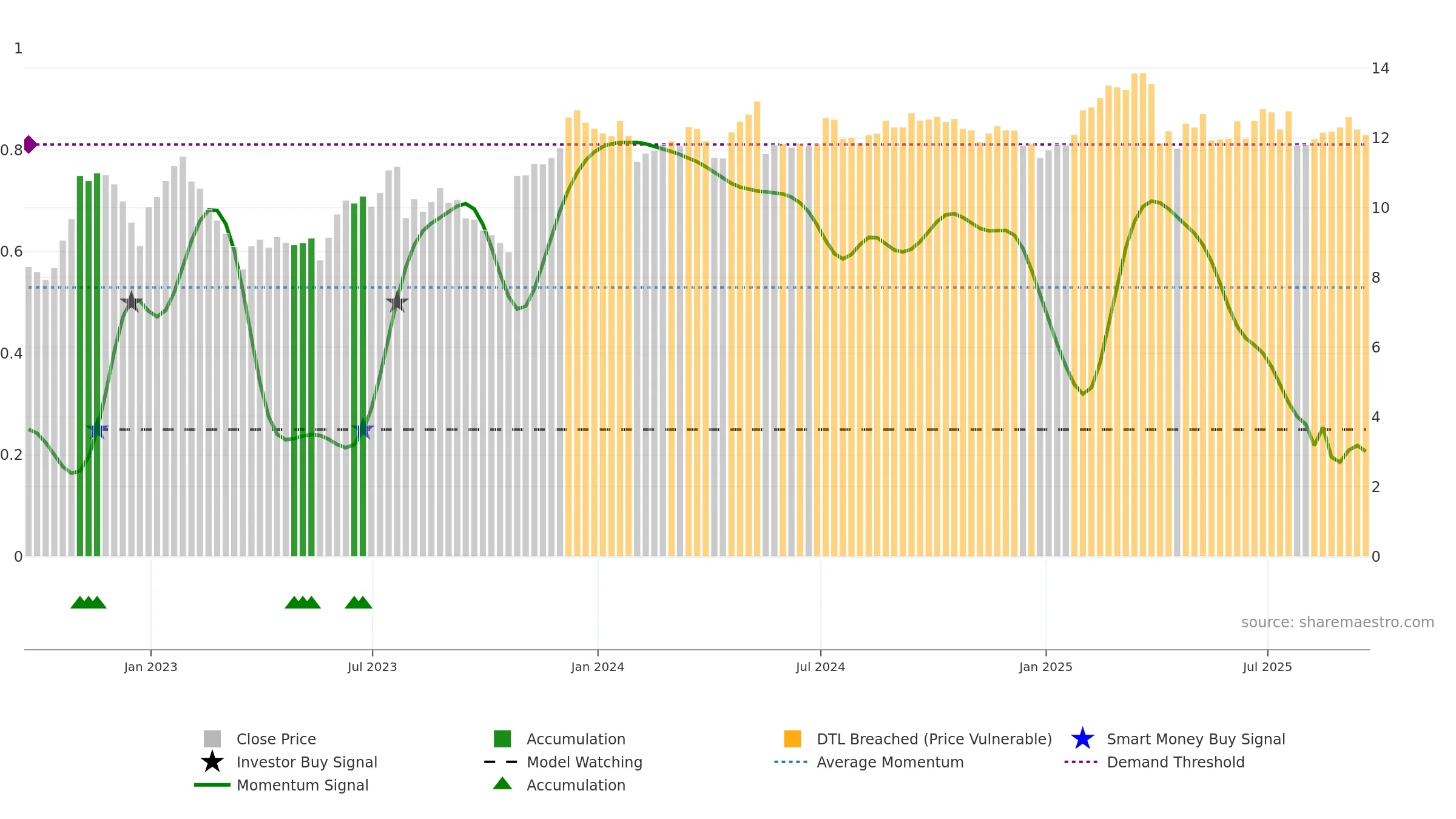1456x819 pixels.
Task: Toggle Demand Threshold legend entry
Action: tap(1175, 762)
